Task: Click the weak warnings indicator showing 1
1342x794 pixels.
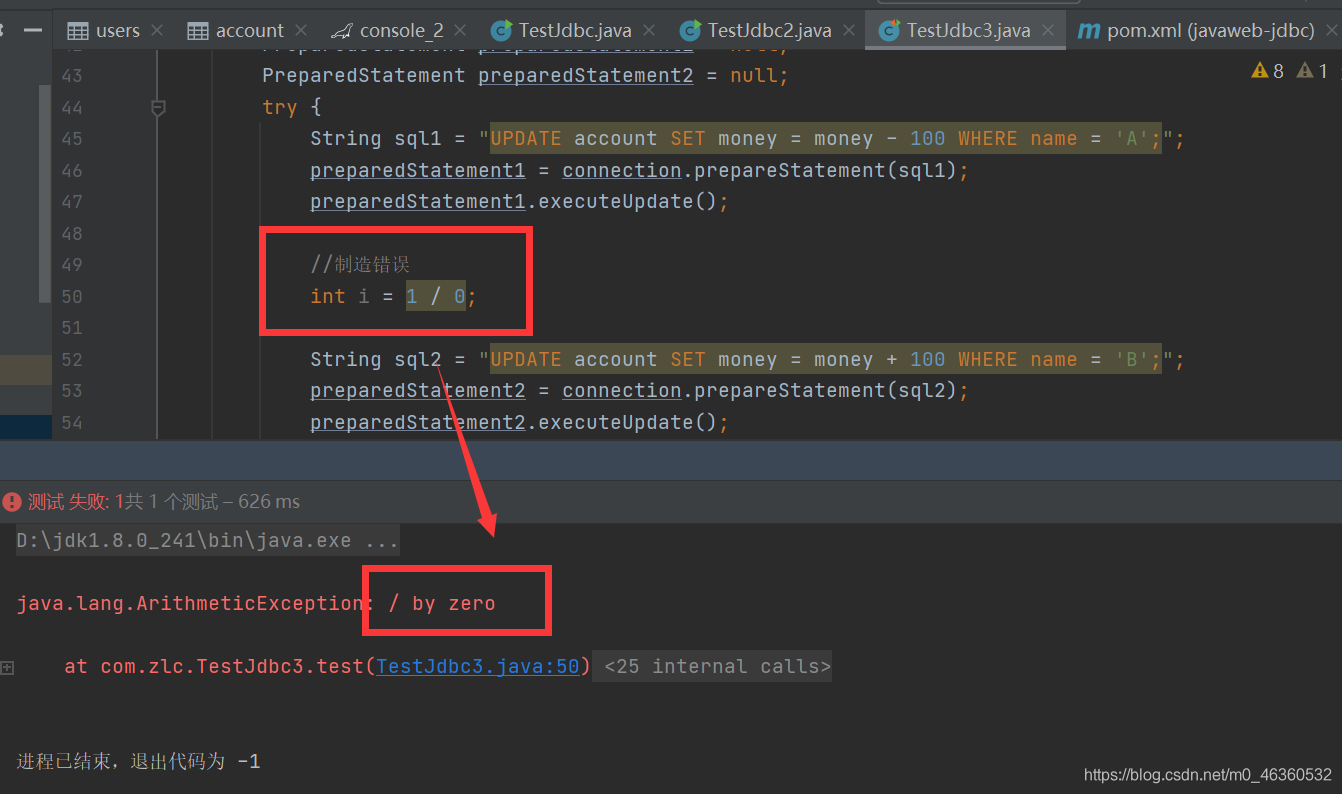Action: coord(1305,71)
